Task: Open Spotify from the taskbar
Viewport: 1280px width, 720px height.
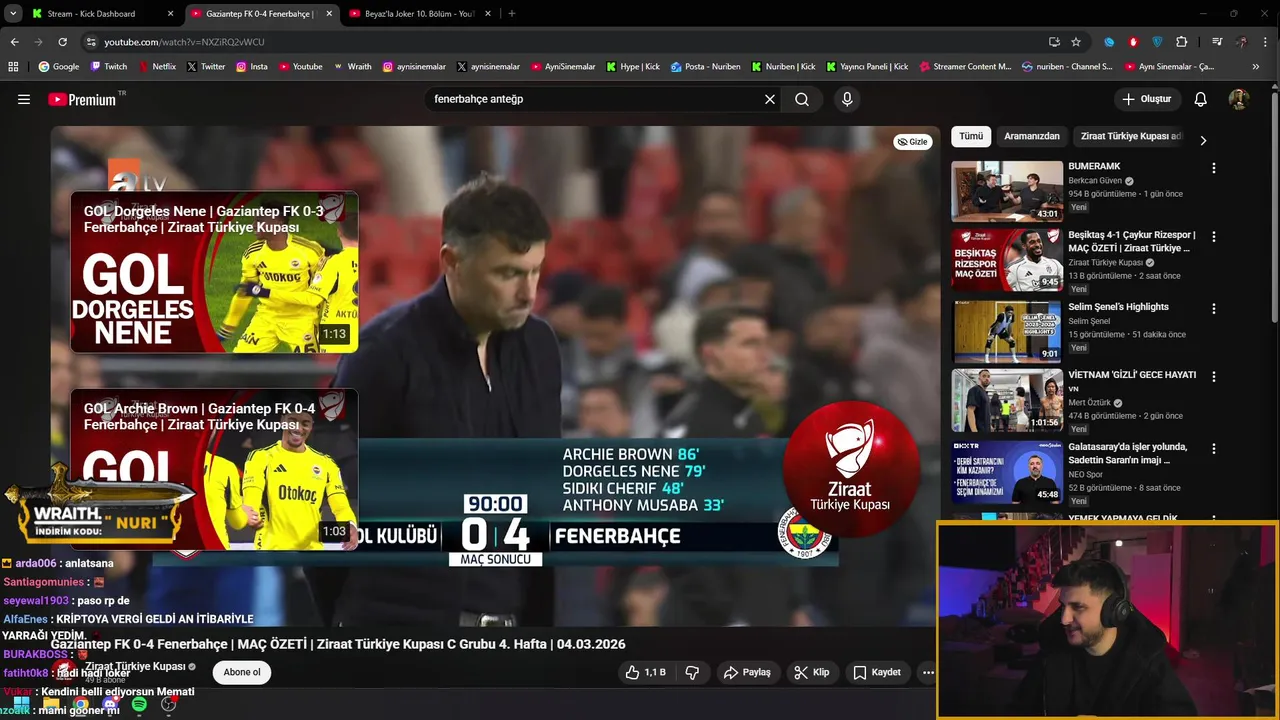Action: pos(139,705)
